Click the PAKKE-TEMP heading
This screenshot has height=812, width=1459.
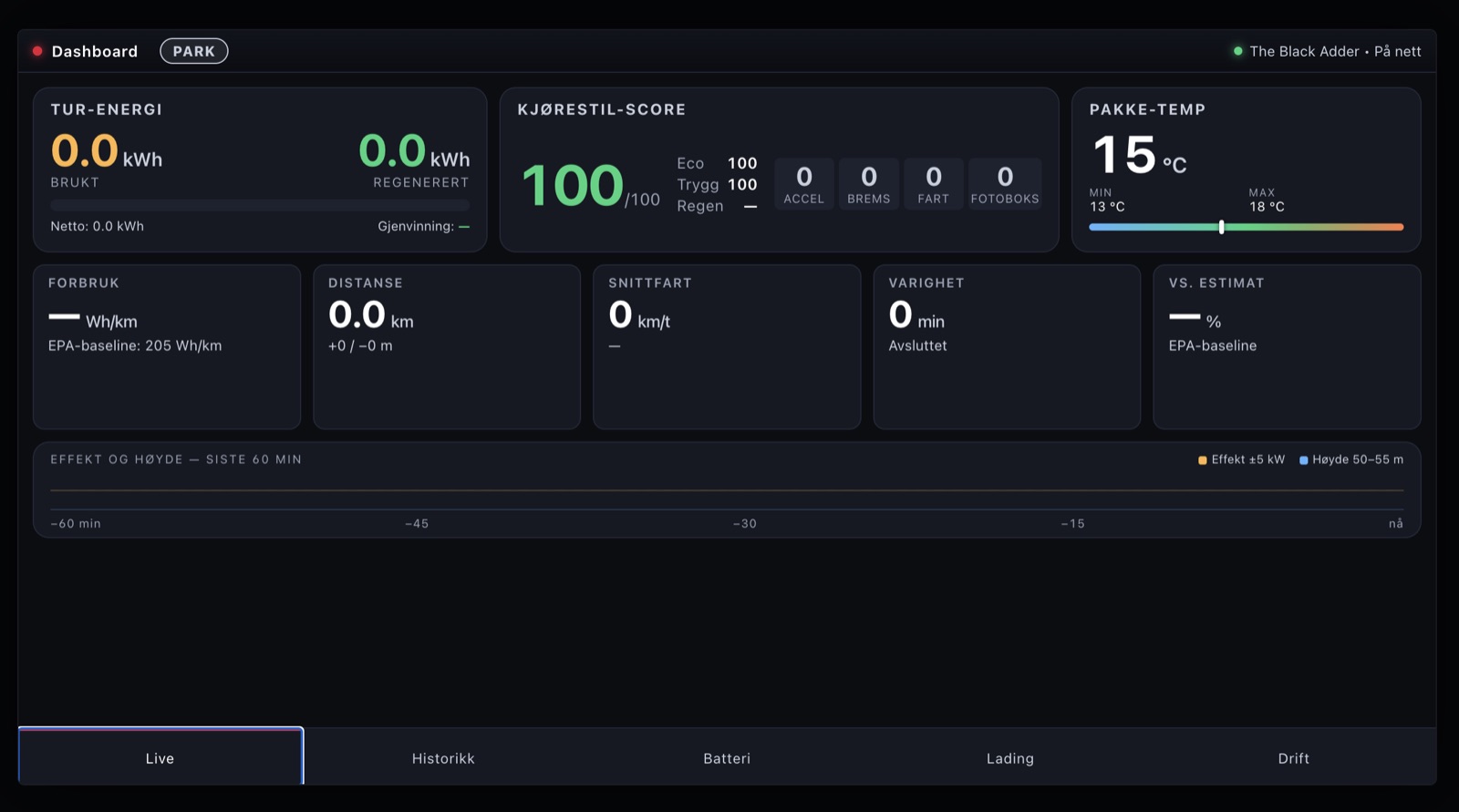1147,109
